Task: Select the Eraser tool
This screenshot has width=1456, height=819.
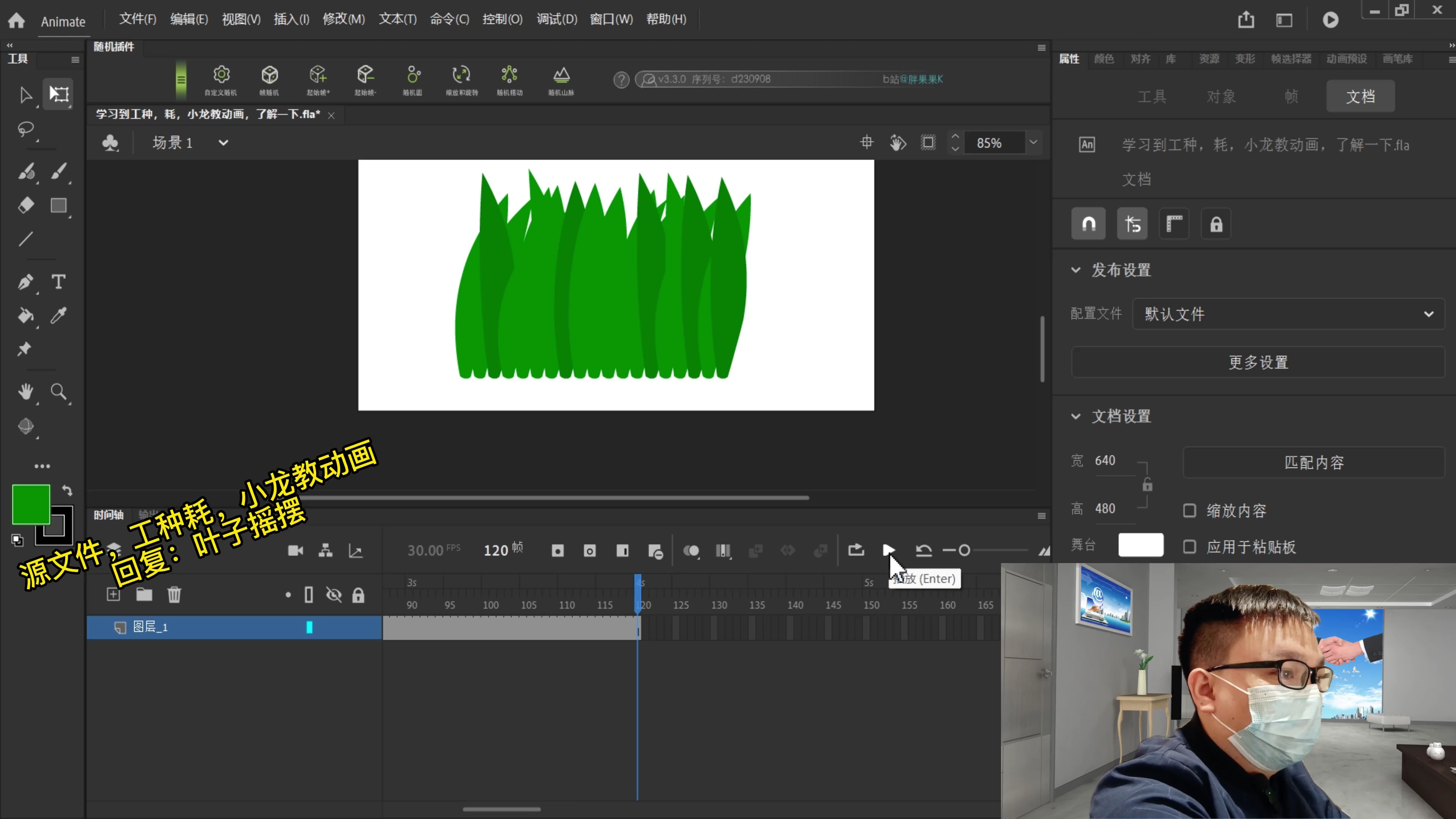Action: coord(25,205)
